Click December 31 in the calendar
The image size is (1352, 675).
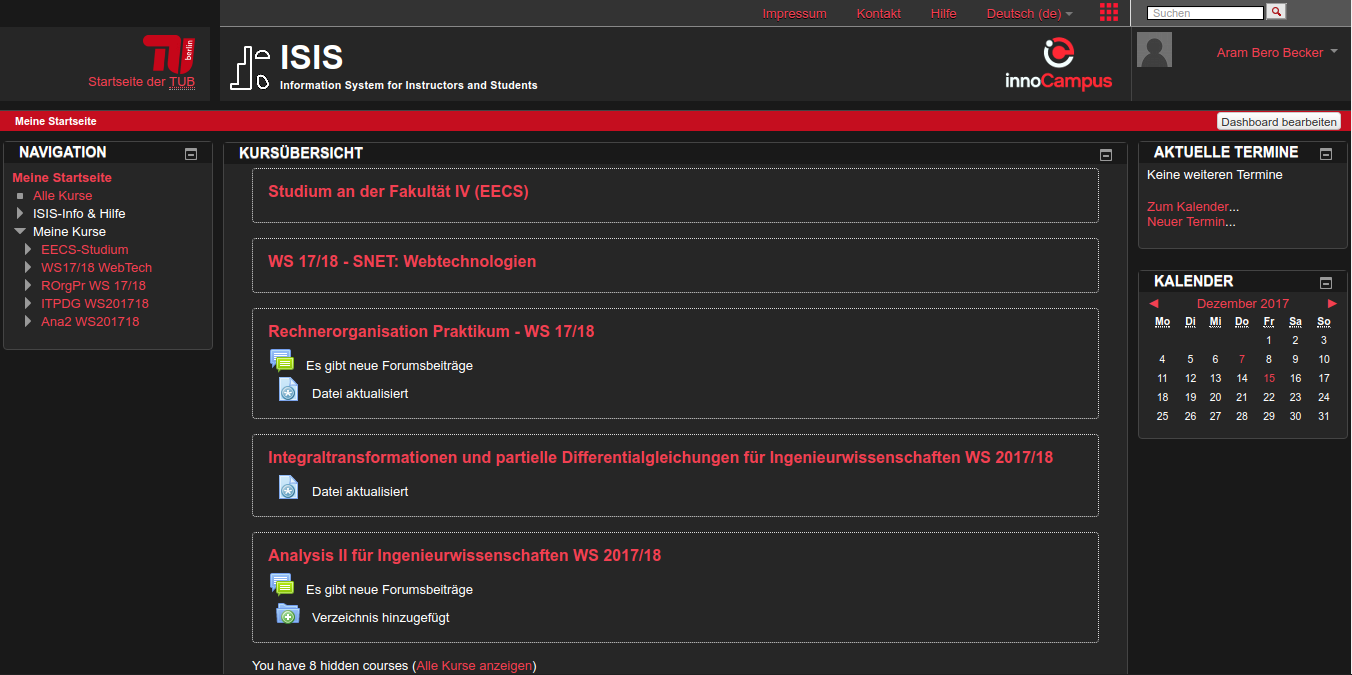1324,416
